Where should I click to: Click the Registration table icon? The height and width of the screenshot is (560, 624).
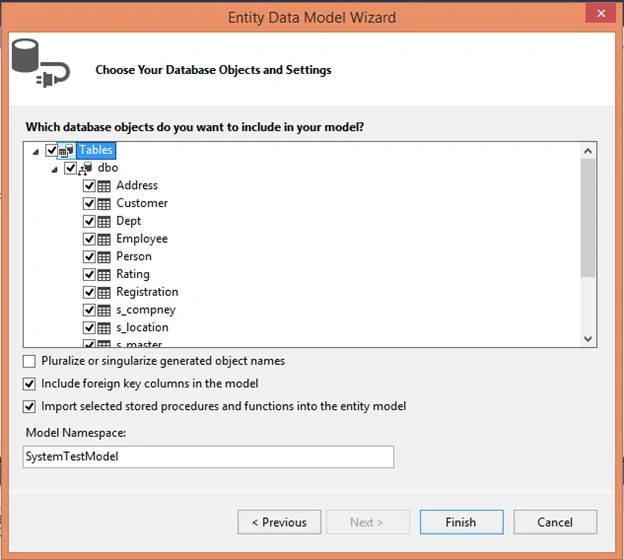click(x=104, y=293)
